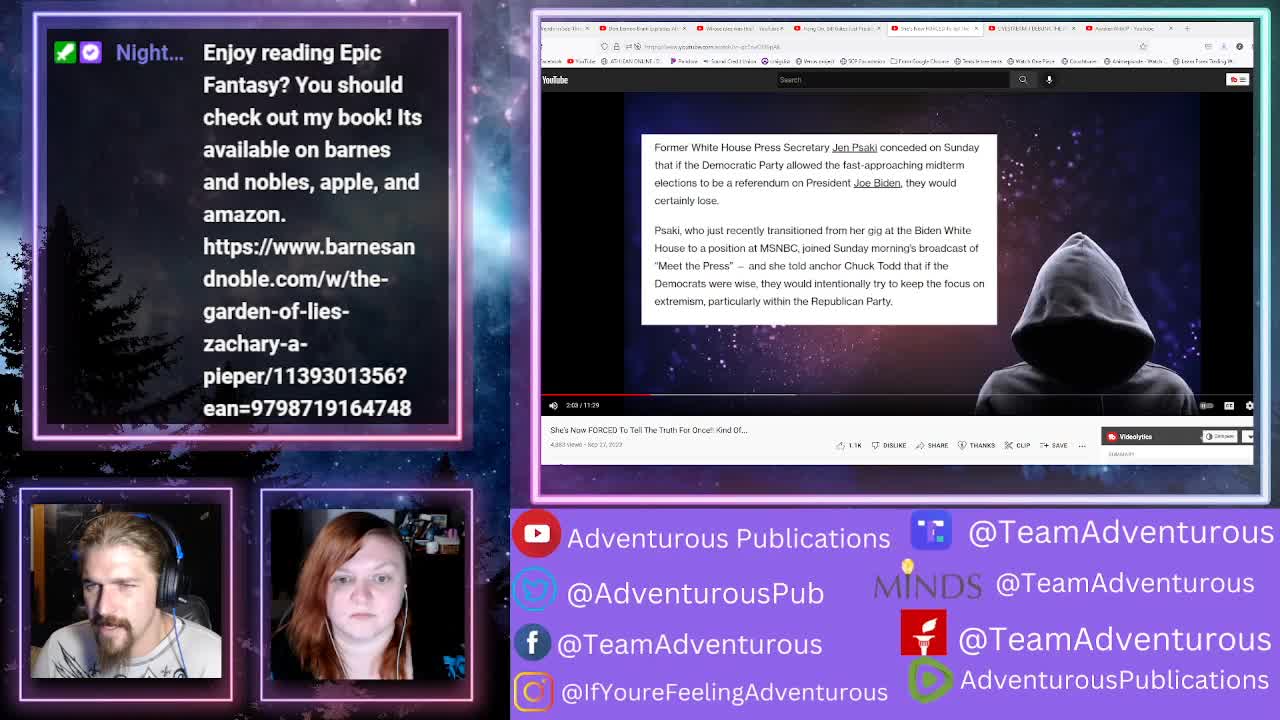The image size is (1280, 720).
Task: Click the DISLIKE button under video
Action: point(888,445)
